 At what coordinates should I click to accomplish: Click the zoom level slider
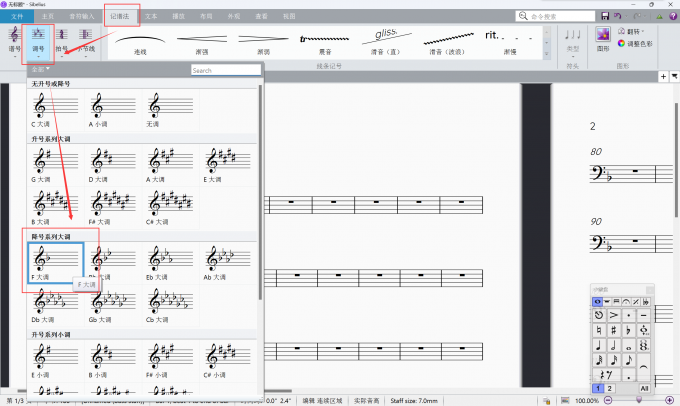[638, 400]
